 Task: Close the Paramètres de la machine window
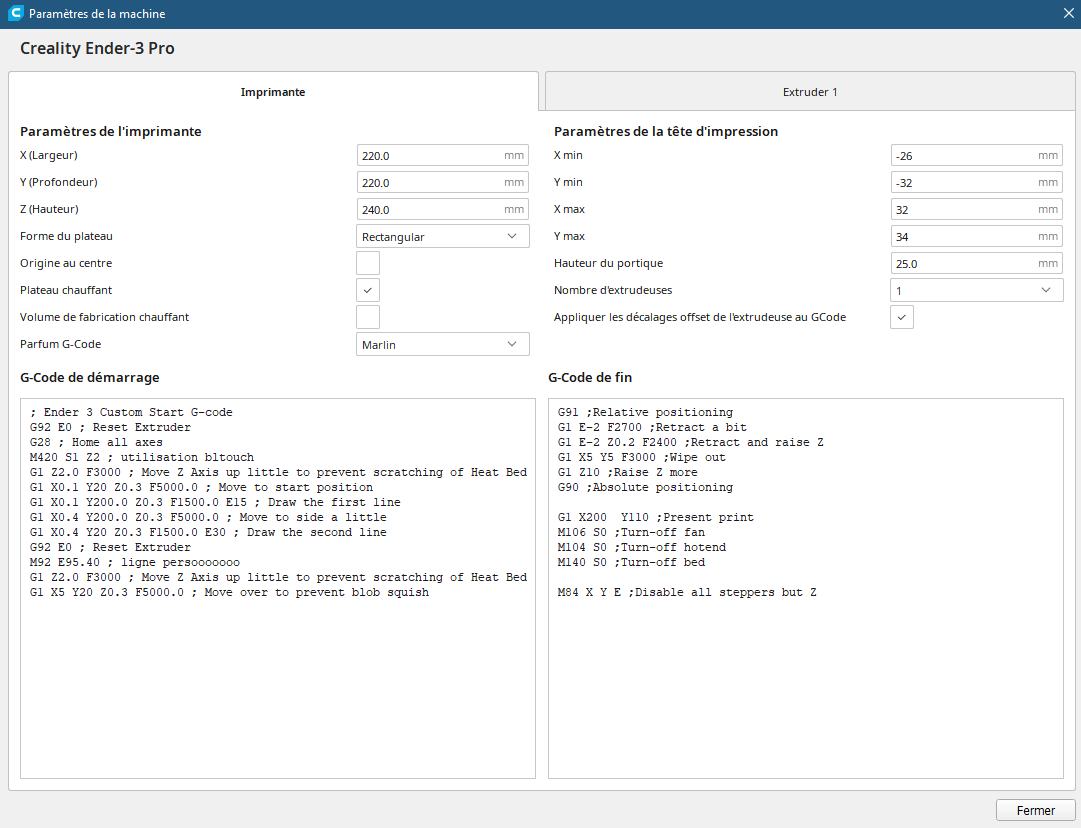pyautogui.click(x=1068, y=14)
